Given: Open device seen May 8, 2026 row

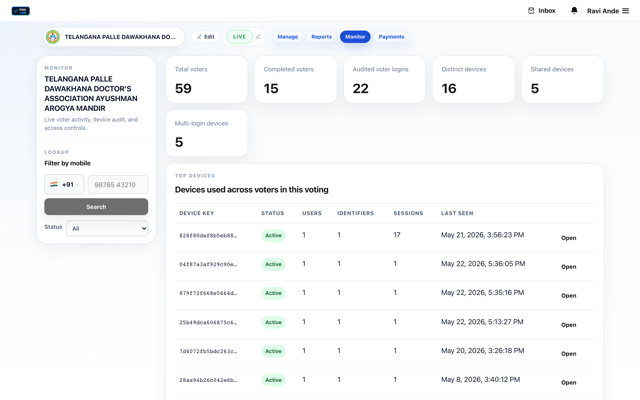Looking at the screenshot, I should click(569, 382).
